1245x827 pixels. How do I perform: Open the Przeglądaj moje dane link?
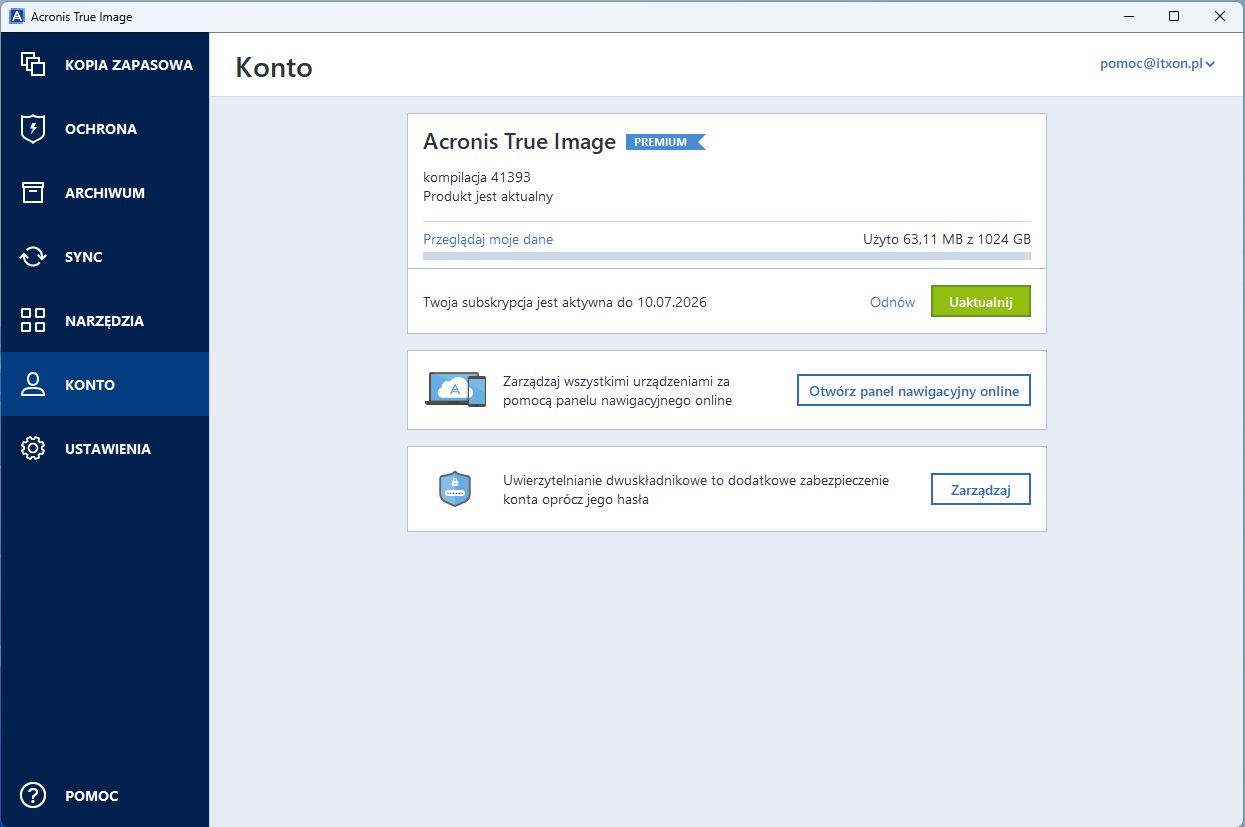click(488, 239)
